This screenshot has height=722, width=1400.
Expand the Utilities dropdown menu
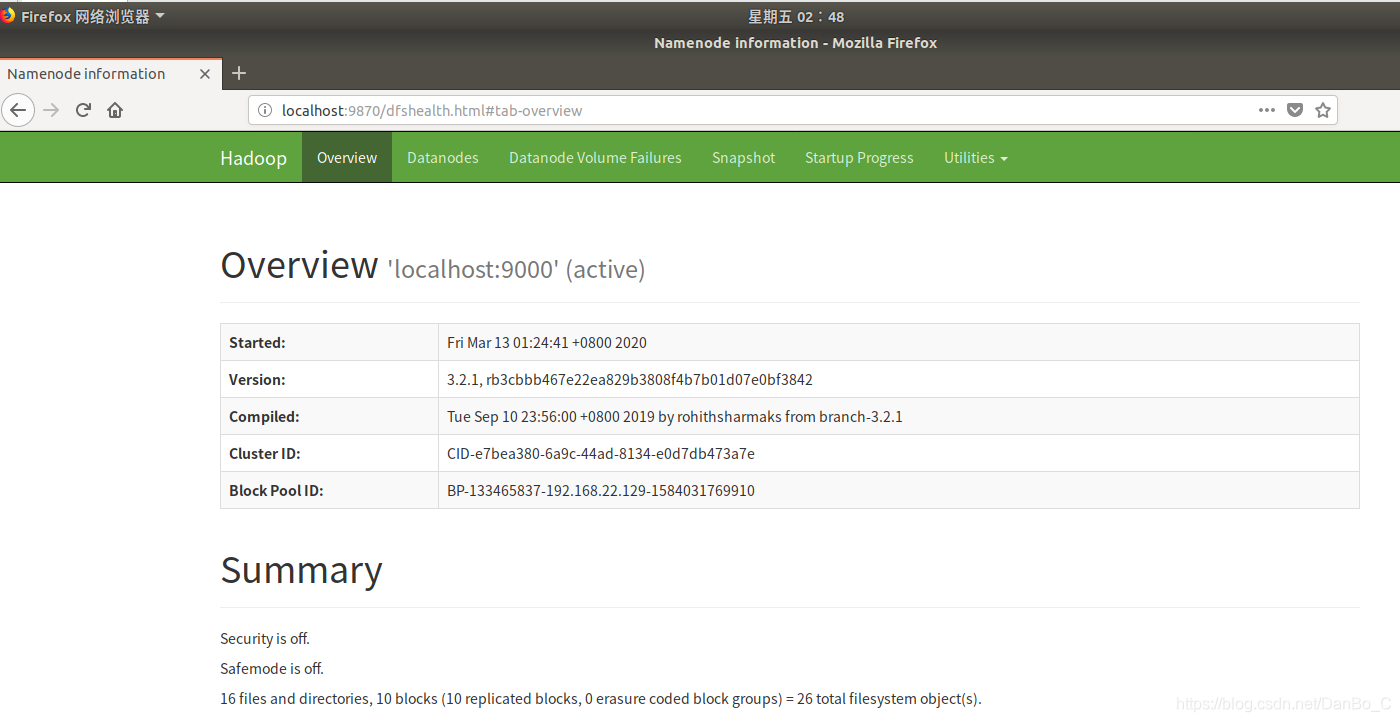[x=975, y=158]
